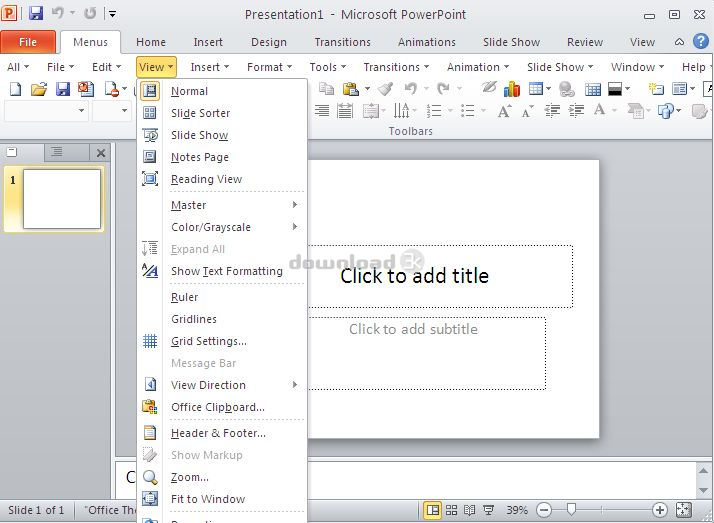Expand the All dropdown menu

[18, 67]
